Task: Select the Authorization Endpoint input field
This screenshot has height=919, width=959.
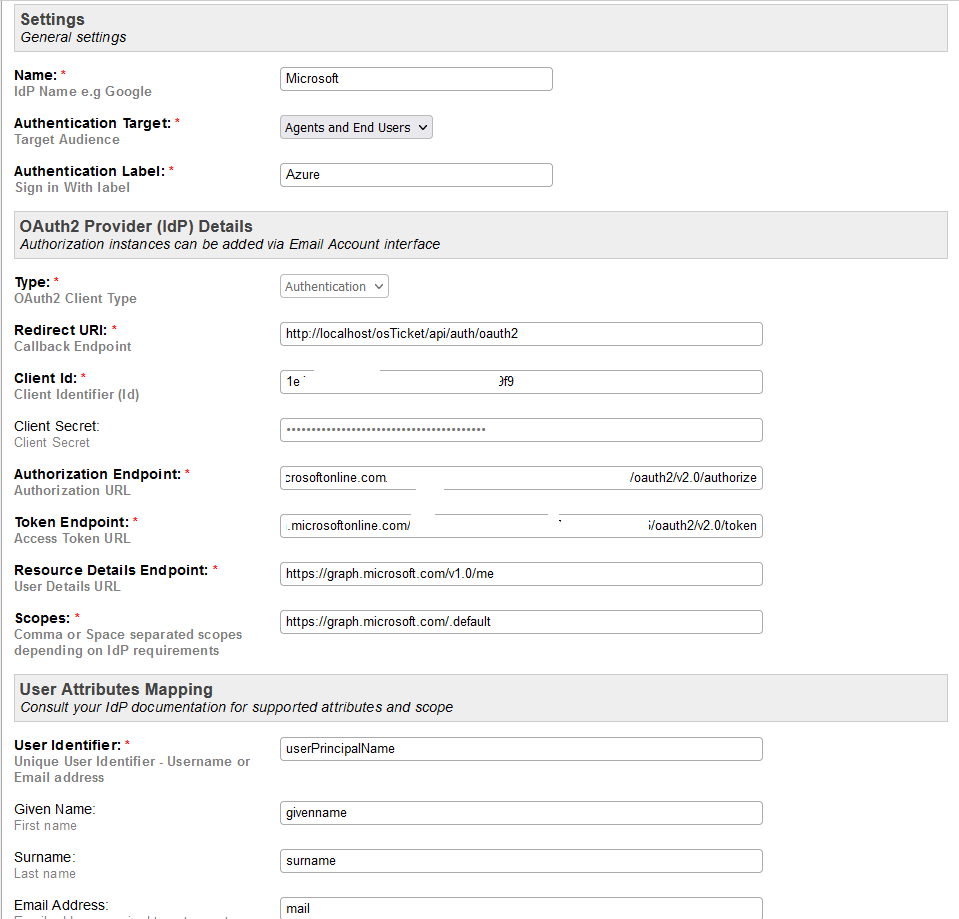Action: click(x=521, y=478)
